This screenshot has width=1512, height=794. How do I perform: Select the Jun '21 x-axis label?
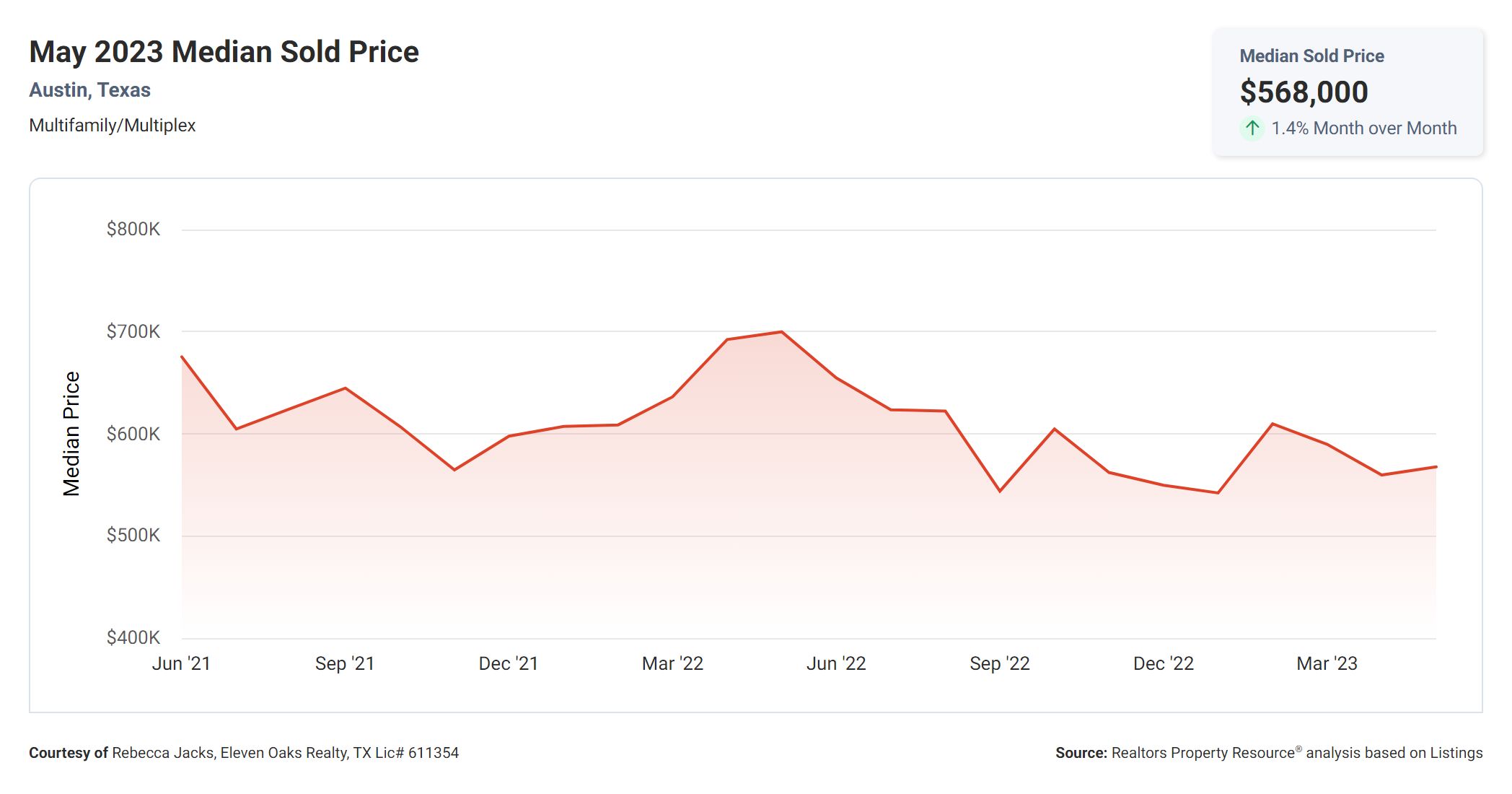[181, 664]
